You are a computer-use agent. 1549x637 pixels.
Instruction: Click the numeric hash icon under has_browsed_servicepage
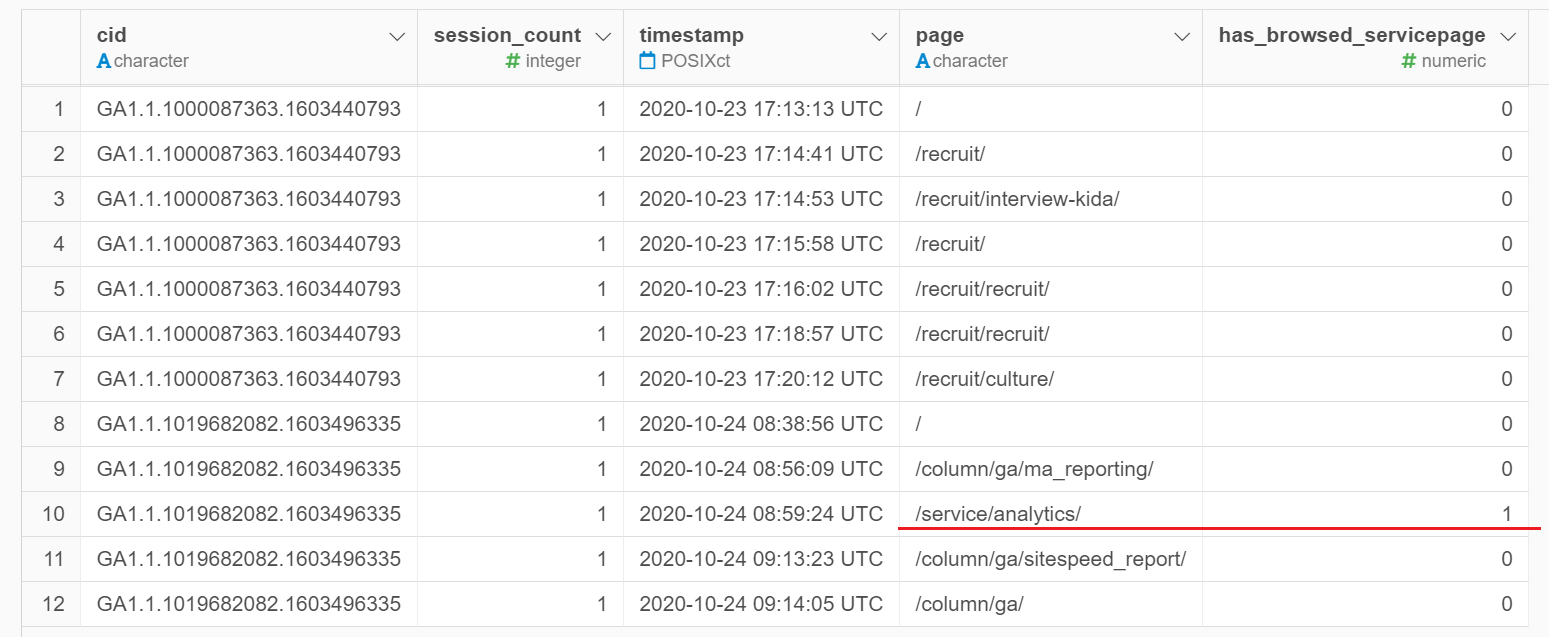click(1409, 61)
